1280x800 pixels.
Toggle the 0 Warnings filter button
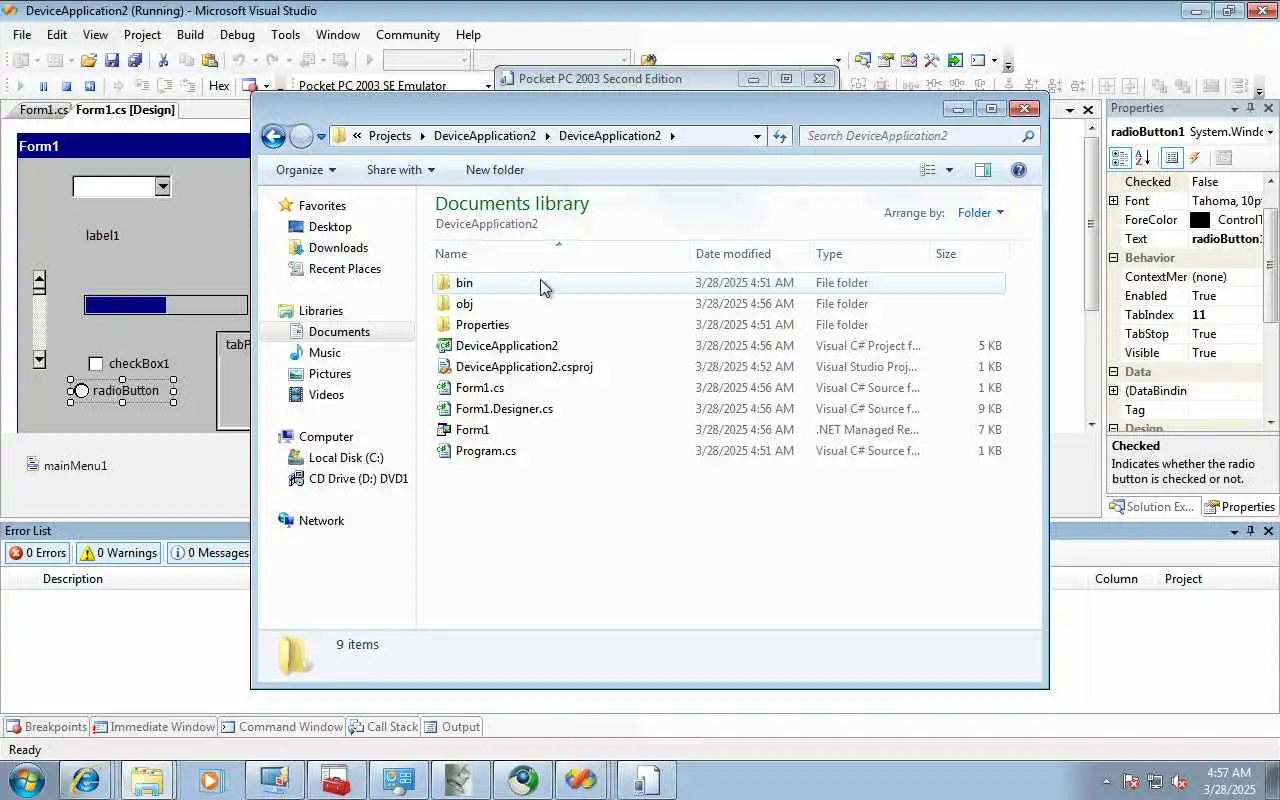click(x=118, y=552)
